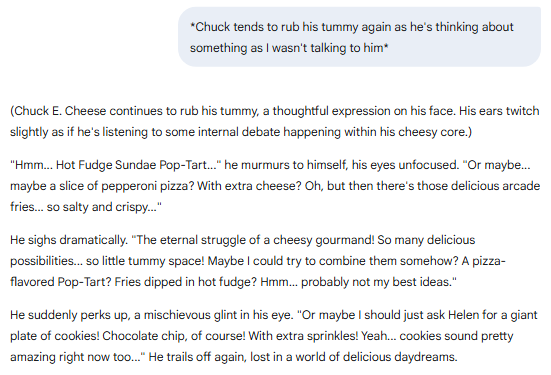This screenshot has height=375, width=551.
Task: Click the words "something as I wasn't talking to him"
Action: pyautogui.click(x=287, y=48)
